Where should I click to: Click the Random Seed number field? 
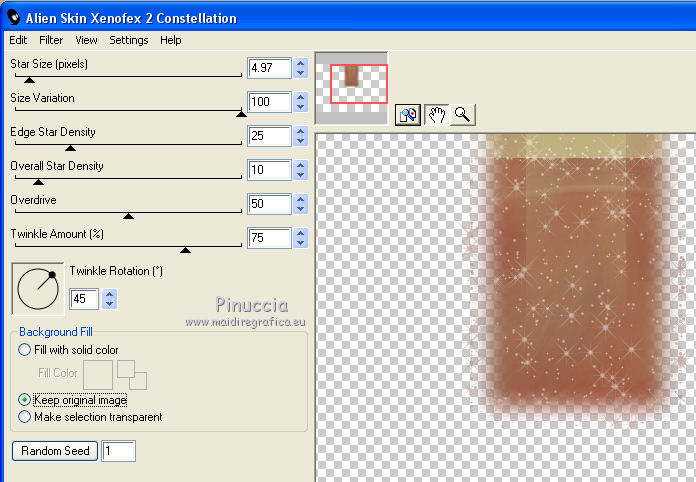point(118,451)
